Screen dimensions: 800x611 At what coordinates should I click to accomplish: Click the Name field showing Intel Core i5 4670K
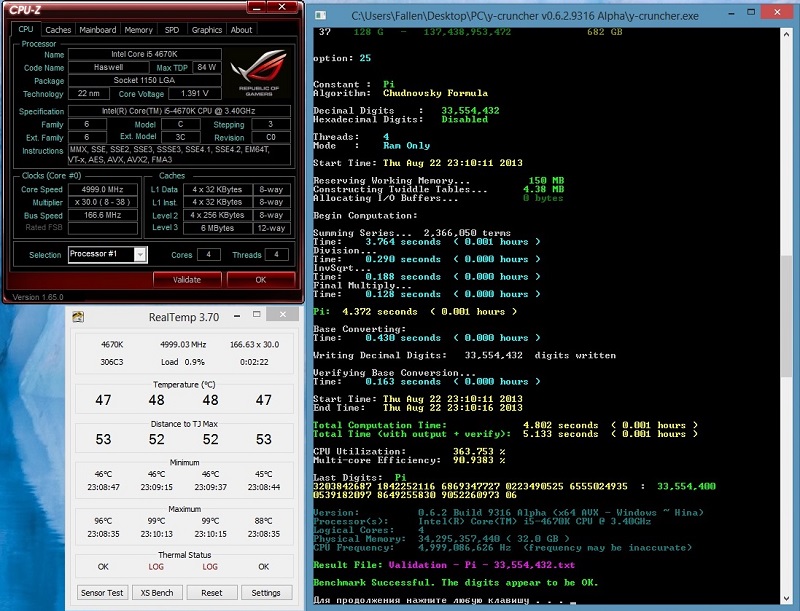click(x=145, y=54)
